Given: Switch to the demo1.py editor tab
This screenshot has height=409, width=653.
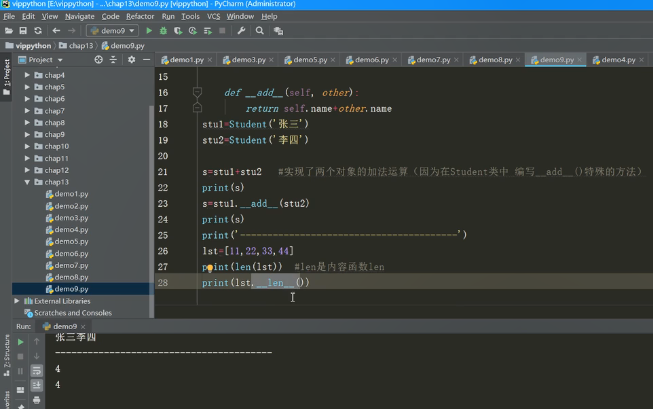Looking at the screenshot, I should point(187,60).
